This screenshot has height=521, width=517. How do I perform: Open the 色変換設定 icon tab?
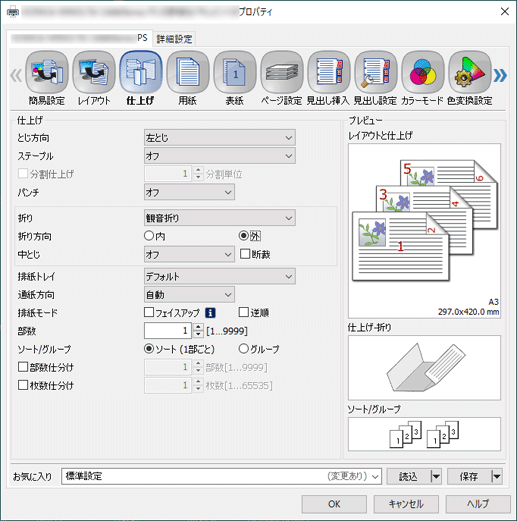click(470, 78)
